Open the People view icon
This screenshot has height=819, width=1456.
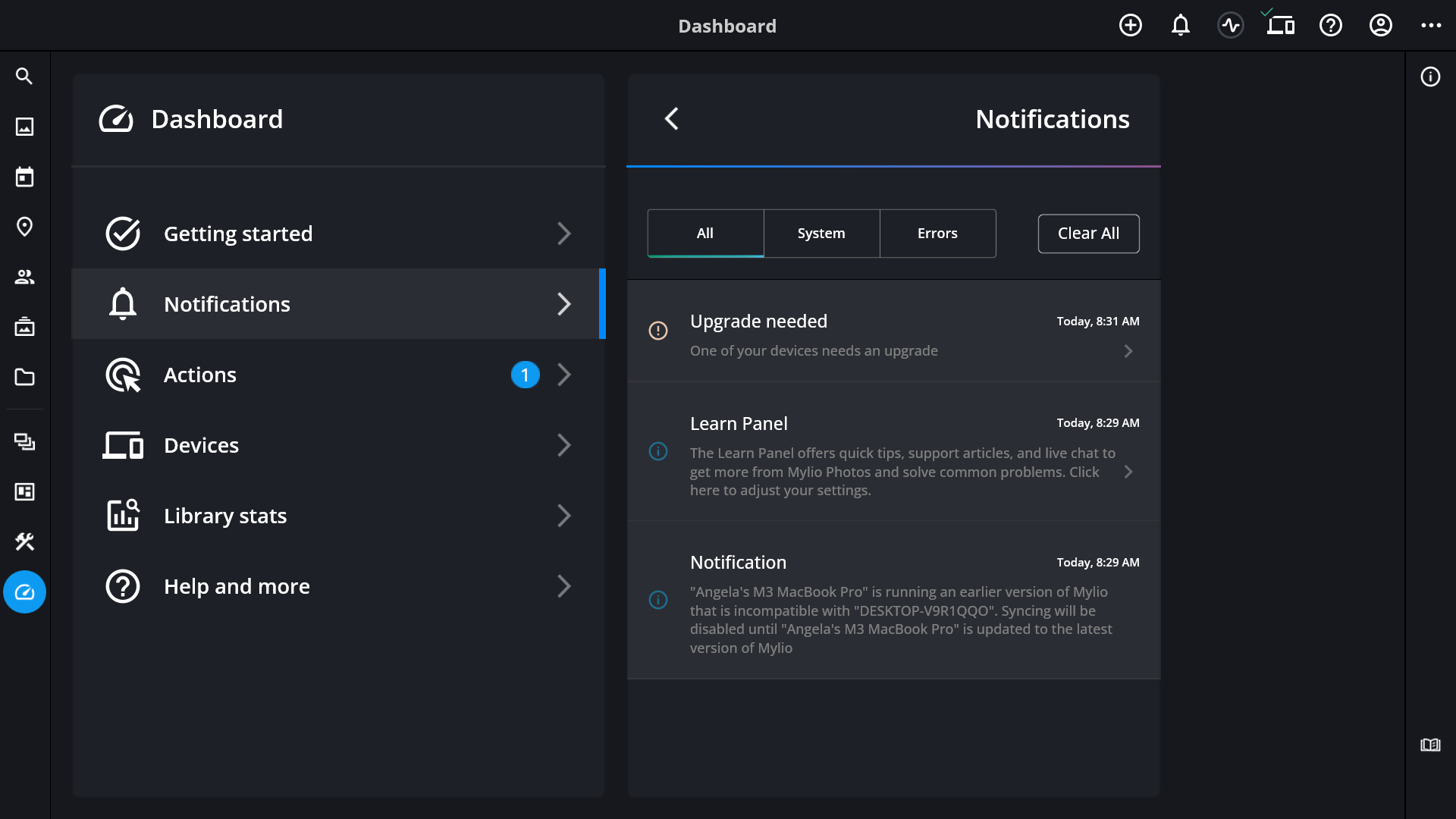click(x=24, y=277)
